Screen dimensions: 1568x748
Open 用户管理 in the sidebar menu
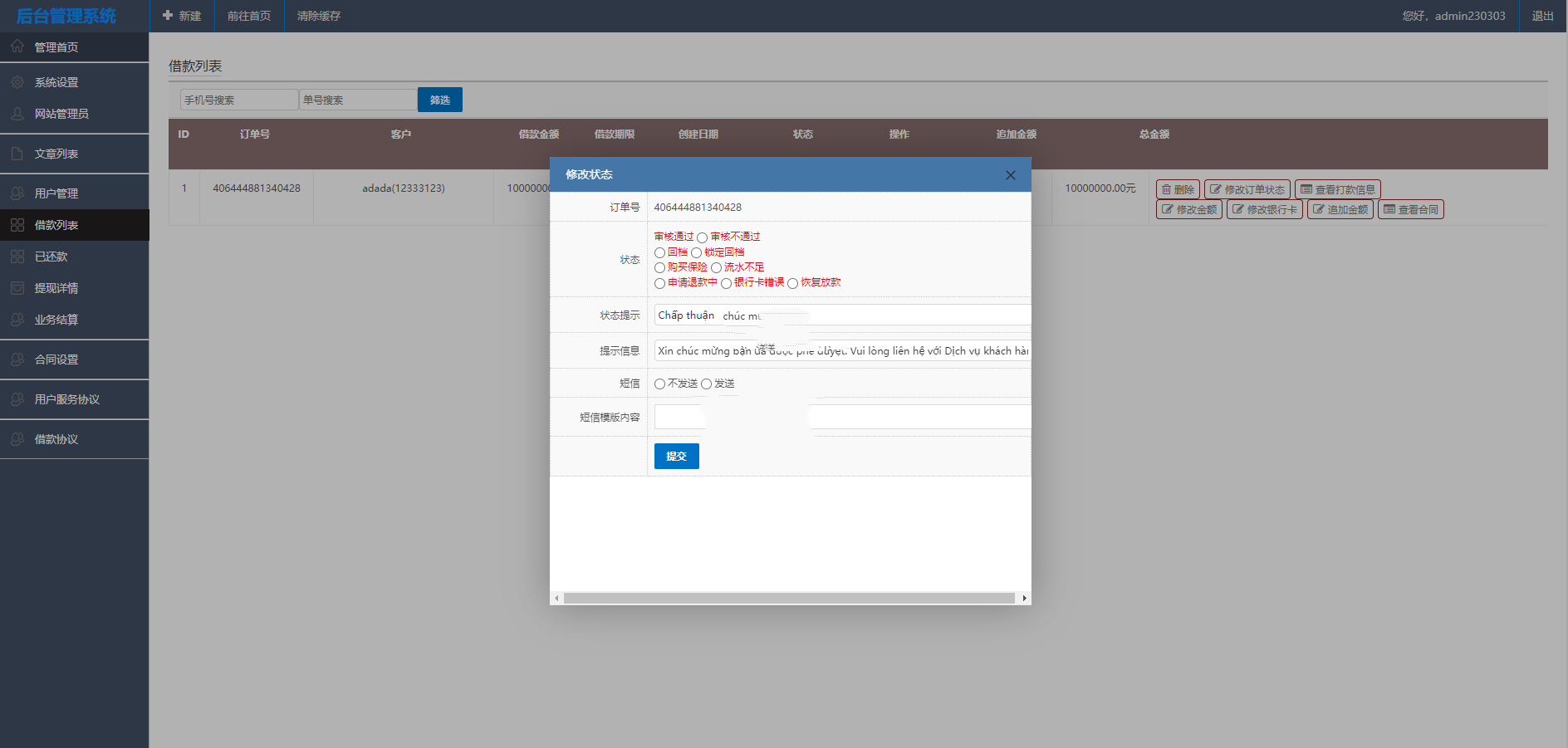pos(56,193)
